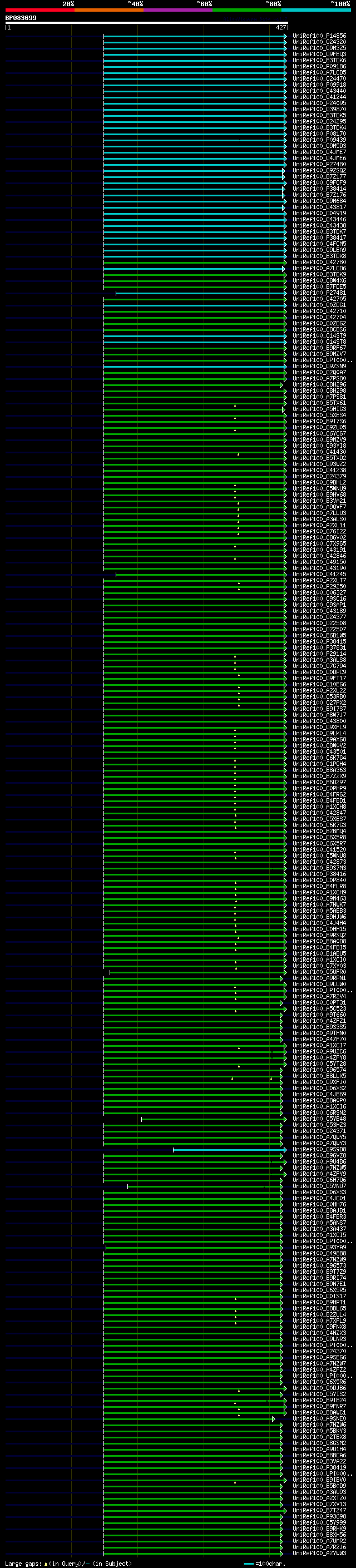This screenshot has height=1568, width=356.
Task: Open hit UniRef100_P38417
Action: click(319, 238)
